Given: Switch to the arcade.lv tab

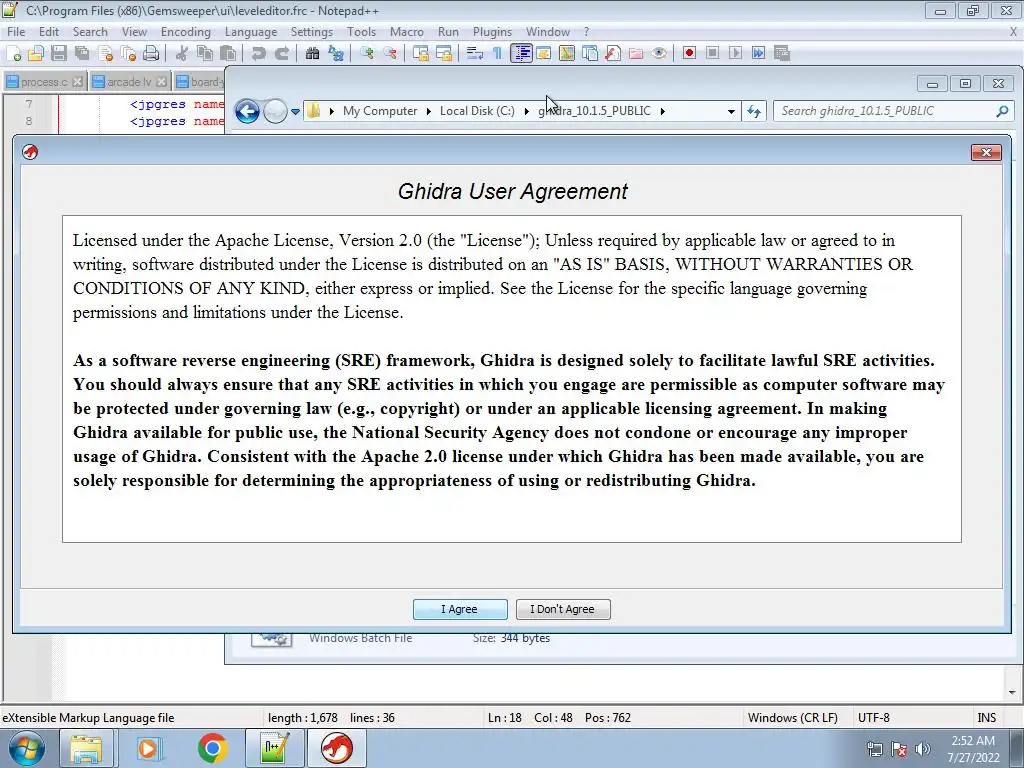Looking at the screenshot, I should point(129,82).
